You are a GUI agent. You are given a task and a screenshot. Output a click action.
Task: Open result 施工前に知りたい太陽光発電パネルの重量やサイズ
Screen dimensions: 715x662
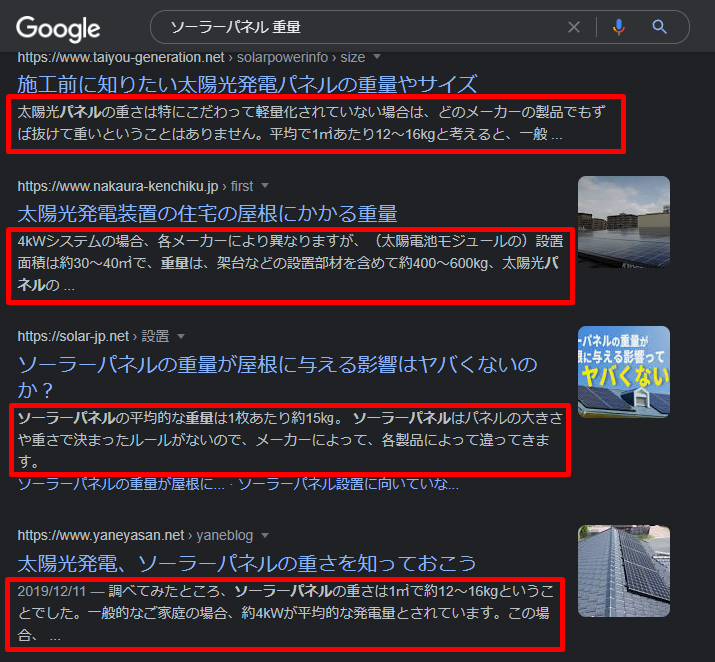coord(247,84)
